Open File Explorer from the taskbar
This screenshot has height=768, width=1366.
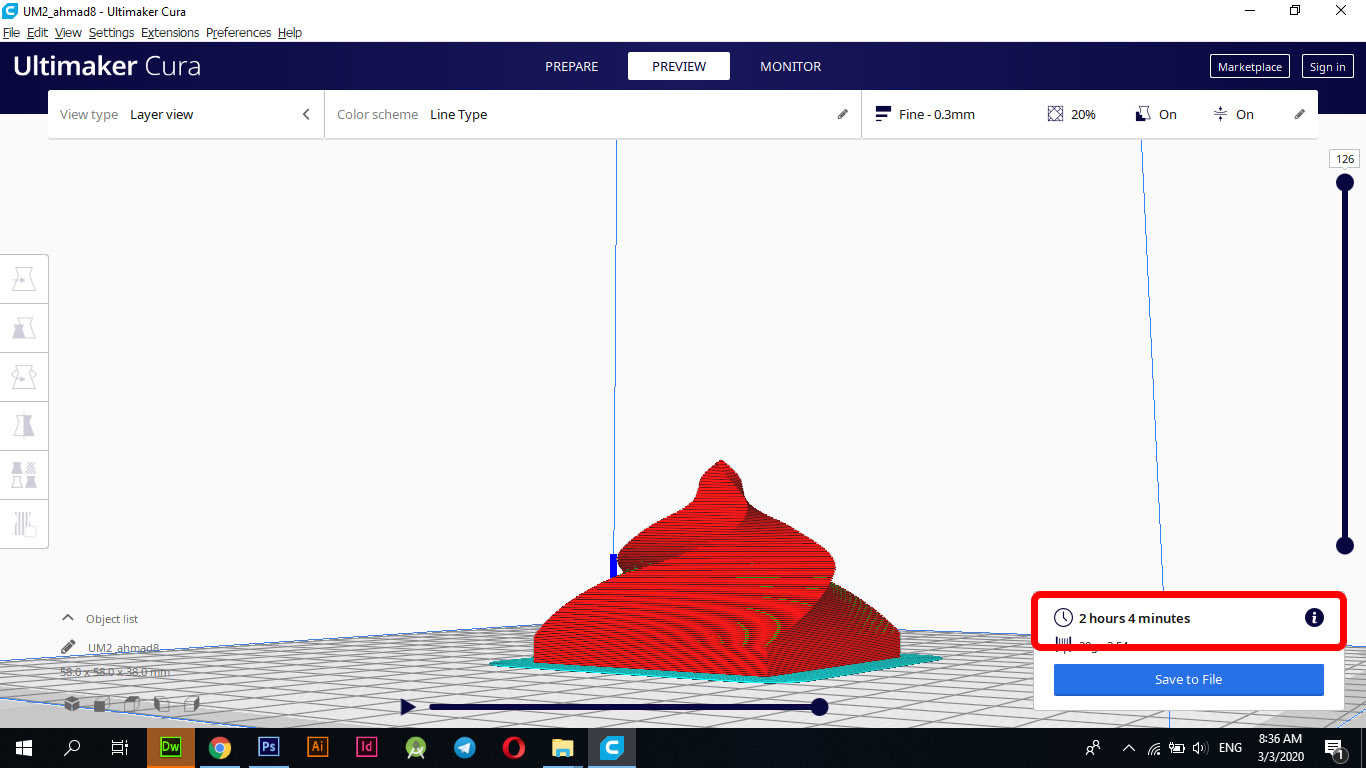563,747
